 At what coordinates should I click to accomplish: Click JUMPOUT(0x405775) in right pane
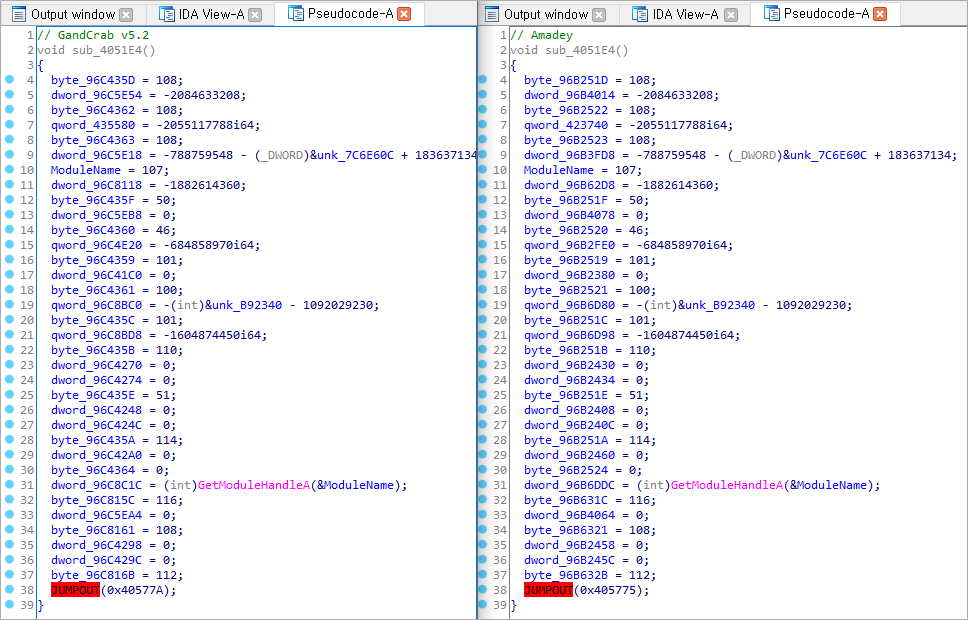(x=586, y=590)
